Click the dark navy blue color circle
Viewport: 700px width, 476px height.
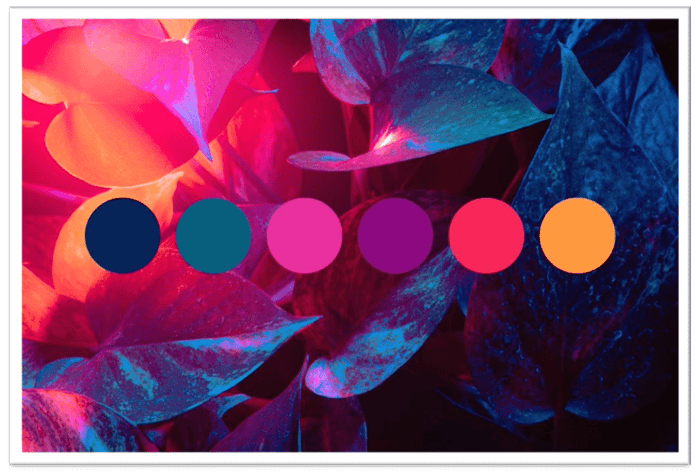(x=122, y=235)
